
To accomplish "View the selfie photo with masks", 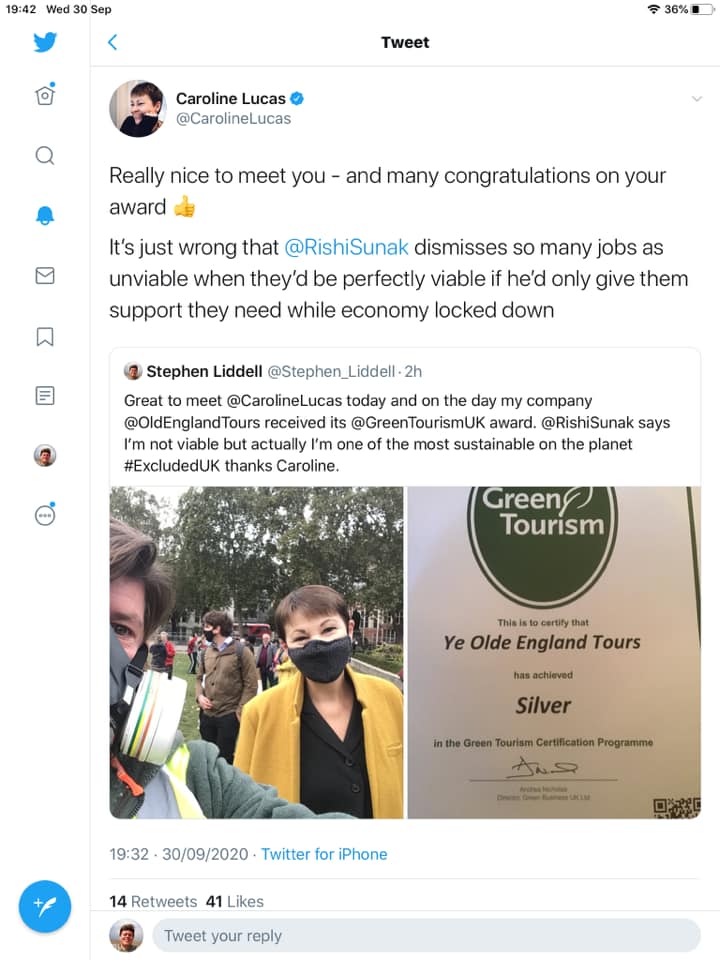I will 257,652.
